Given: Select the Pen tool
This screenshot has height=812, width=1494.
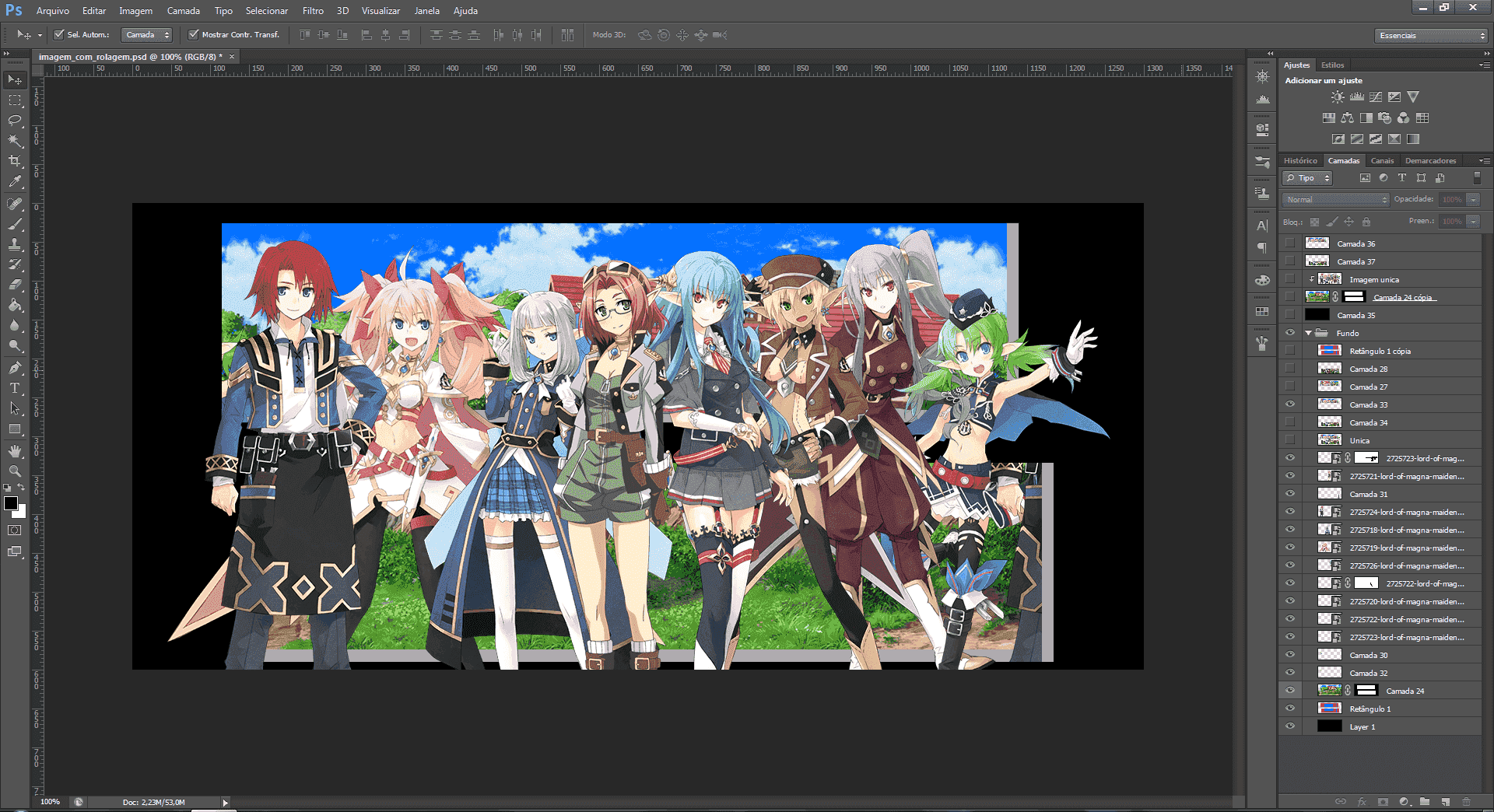Looking at the screenshot, I should (x=15, y=368).
